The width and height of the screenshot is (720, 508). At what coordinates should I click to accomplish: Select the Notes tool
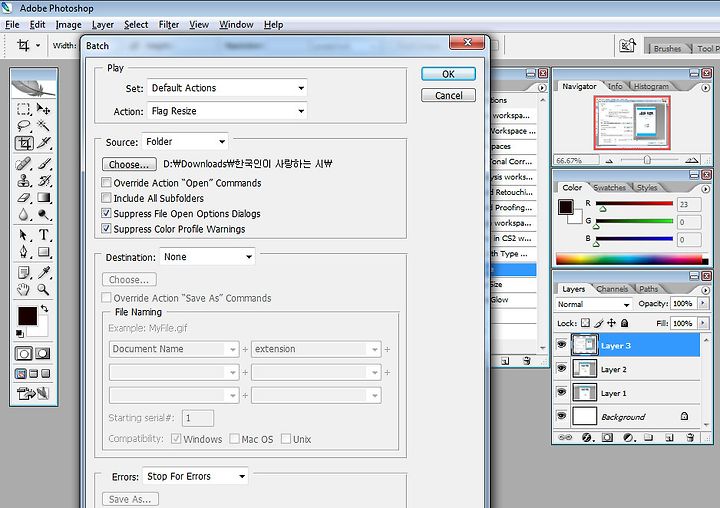point(23,272)
